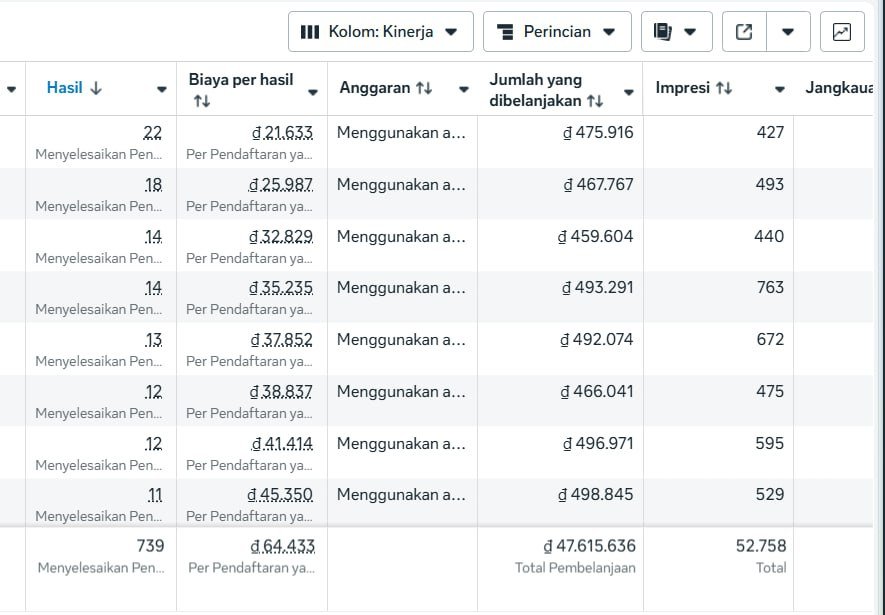Open the Kolom: Kinerja columns dropdown
The width and height of the screenshot is (885, 615).
coord(380,32)
